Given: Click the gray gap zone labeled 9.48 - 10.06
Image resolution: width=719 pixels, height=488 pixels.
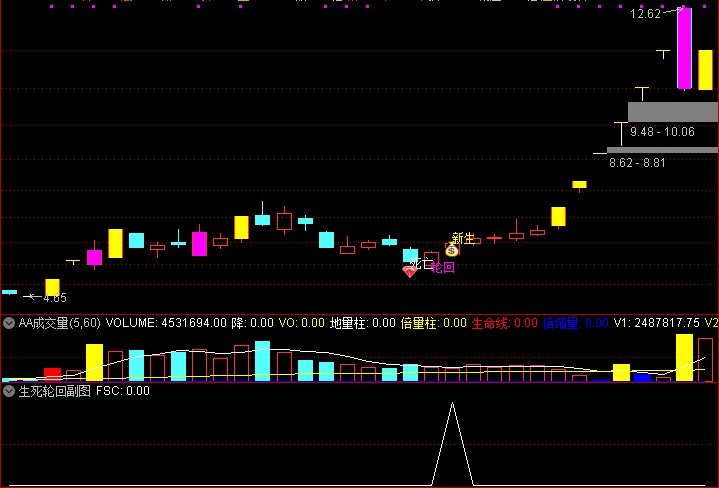Looking at the screenshot, I should point(672,111).
